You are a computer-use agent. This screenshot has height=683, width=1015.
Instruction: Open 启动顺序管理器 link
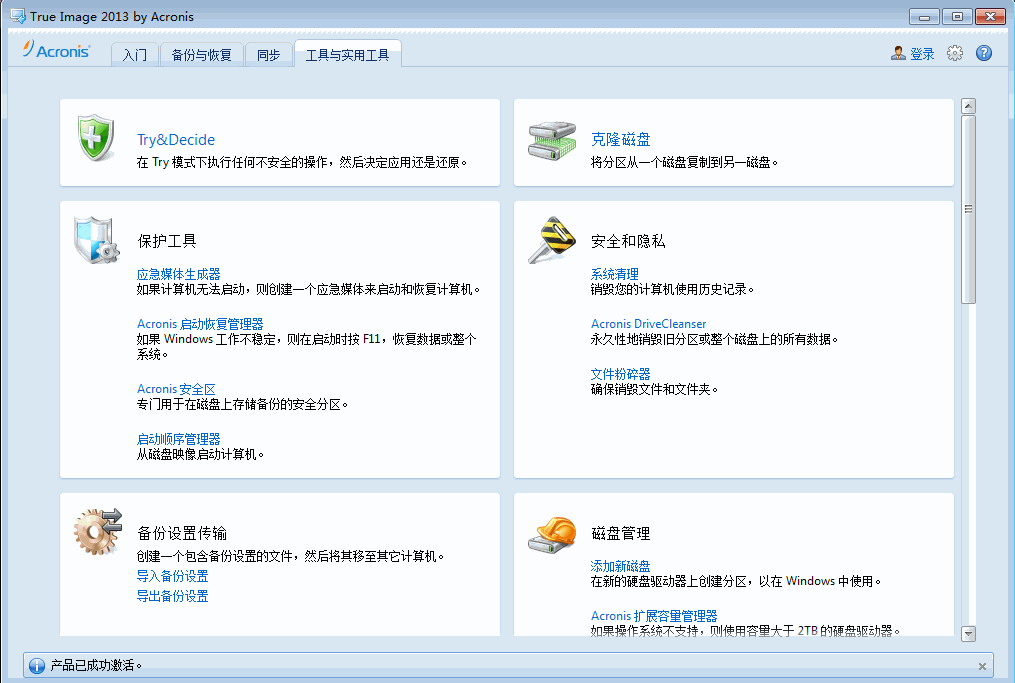coord(179,439)
